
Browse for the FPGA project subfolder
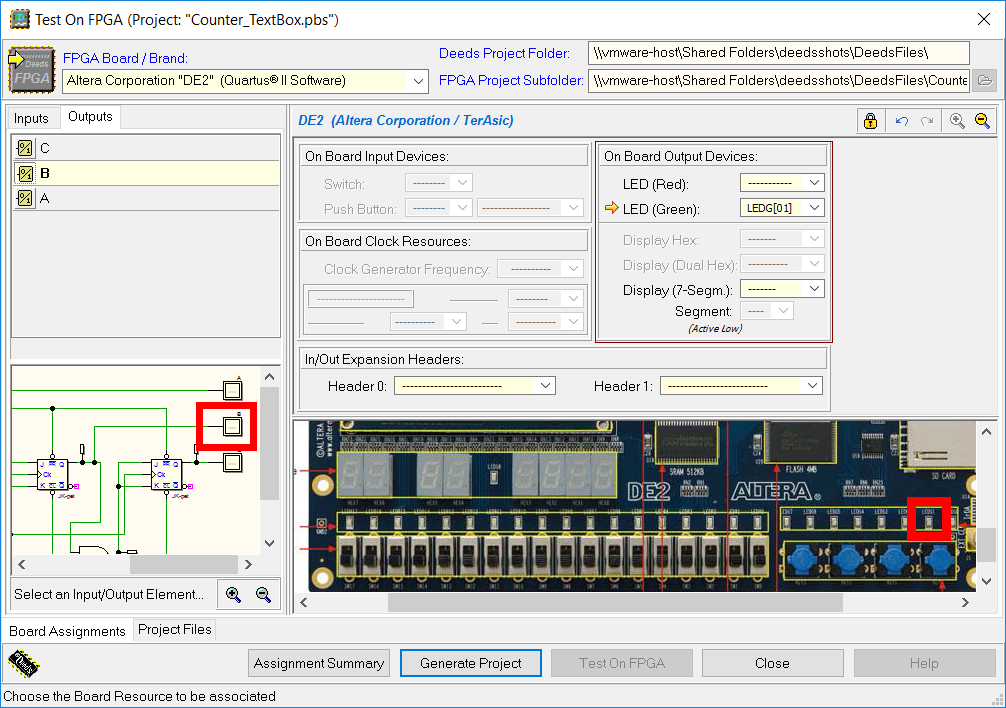[x=985, y=81]
